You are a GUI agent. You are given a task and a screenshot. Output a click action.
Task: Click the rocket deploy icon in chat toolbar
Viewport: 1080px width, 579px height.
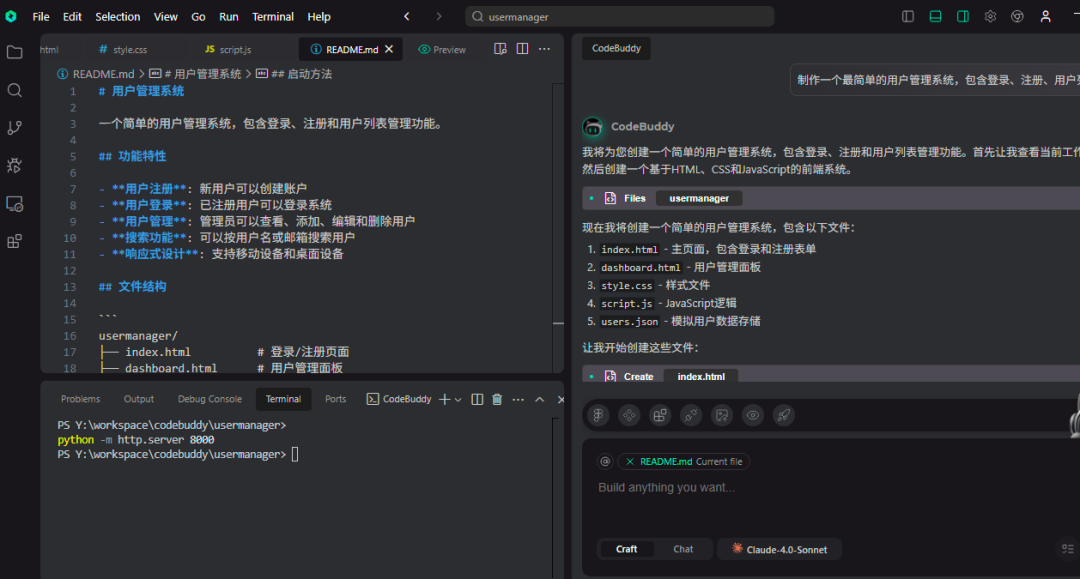tap(784, 415)
